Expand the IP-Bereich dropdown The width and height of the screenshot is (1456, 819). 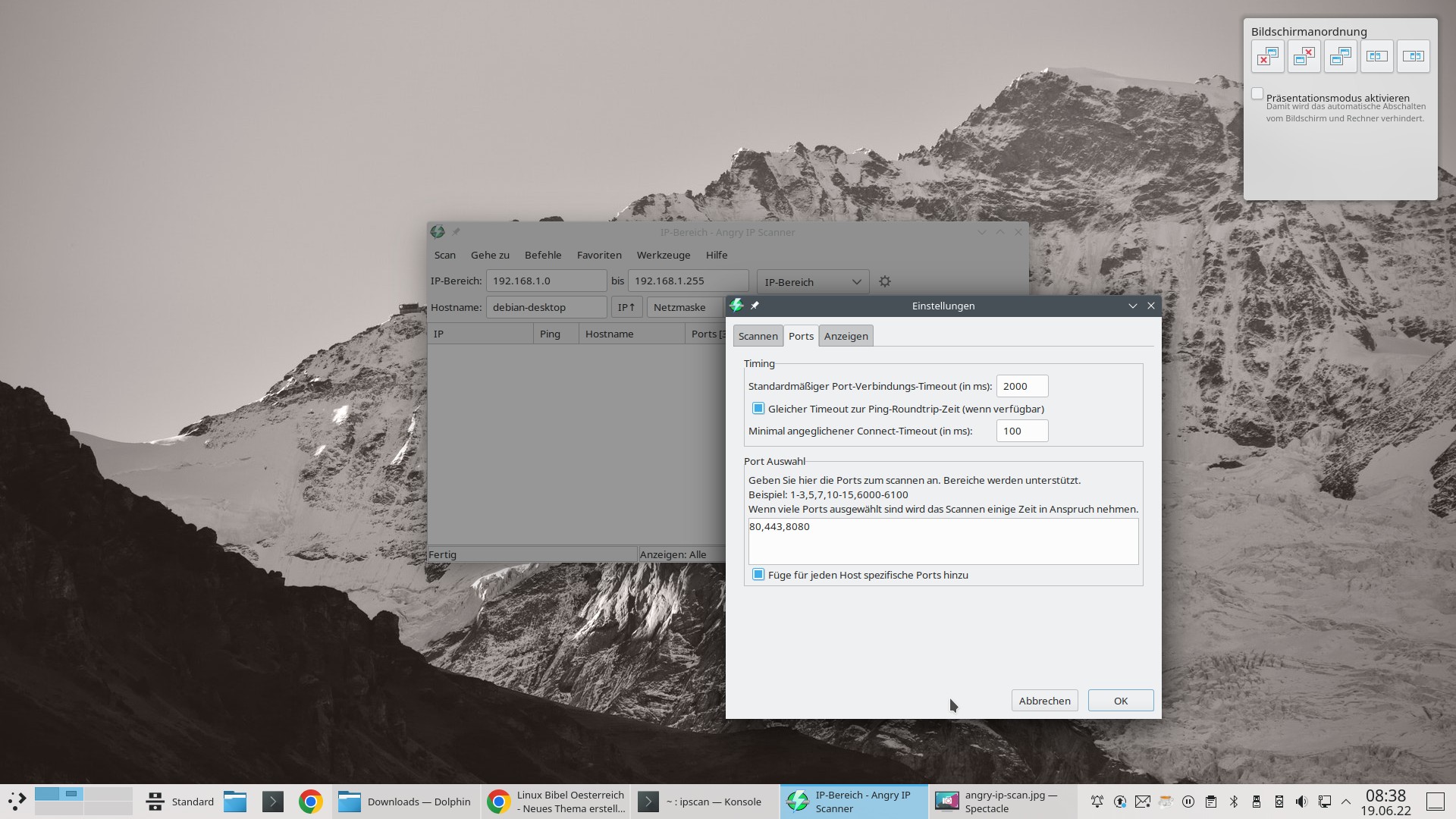(x=812, y=282)
